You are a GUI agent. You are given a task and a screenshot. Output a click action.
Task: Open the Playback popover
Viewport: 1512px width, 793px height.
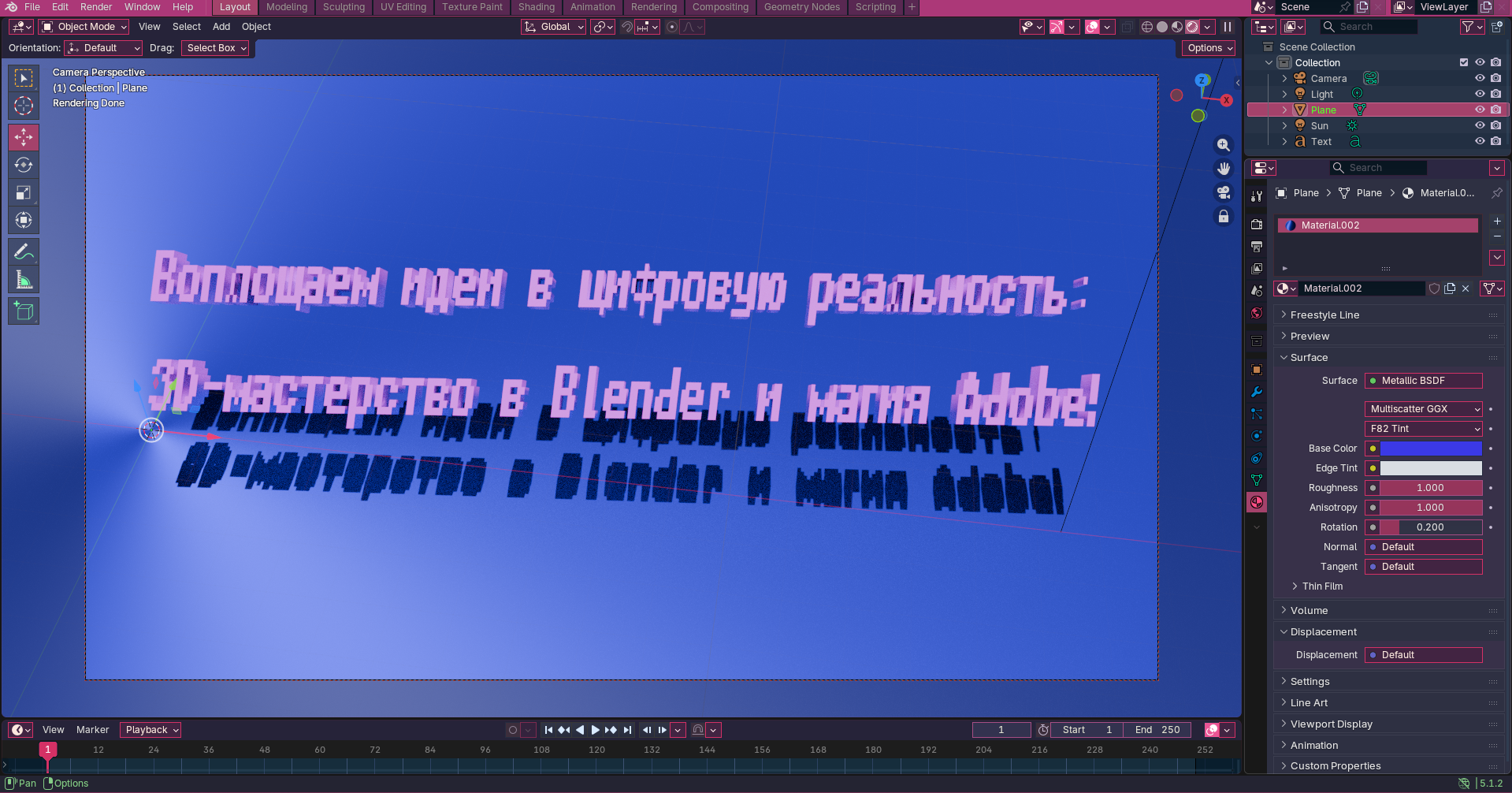pos(150,730)
